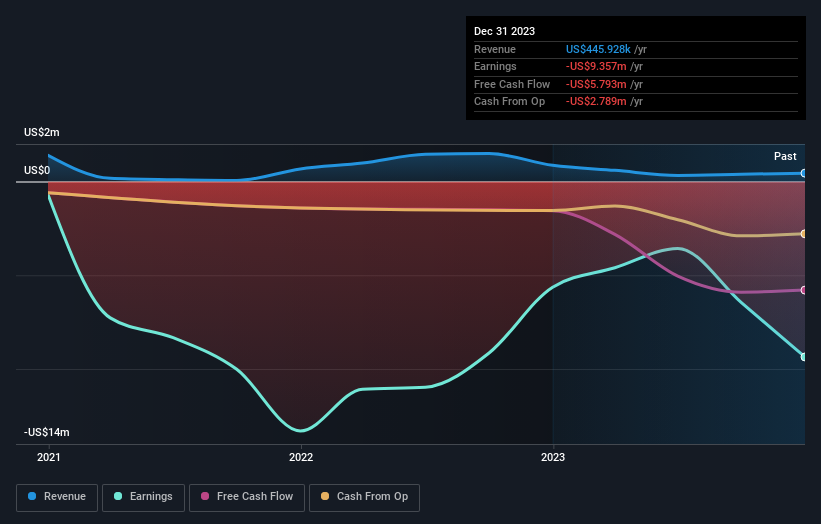The image size is (821, 524).
Task: Click the -US$9.357m earnings value
Action: (x=596, y=66)
